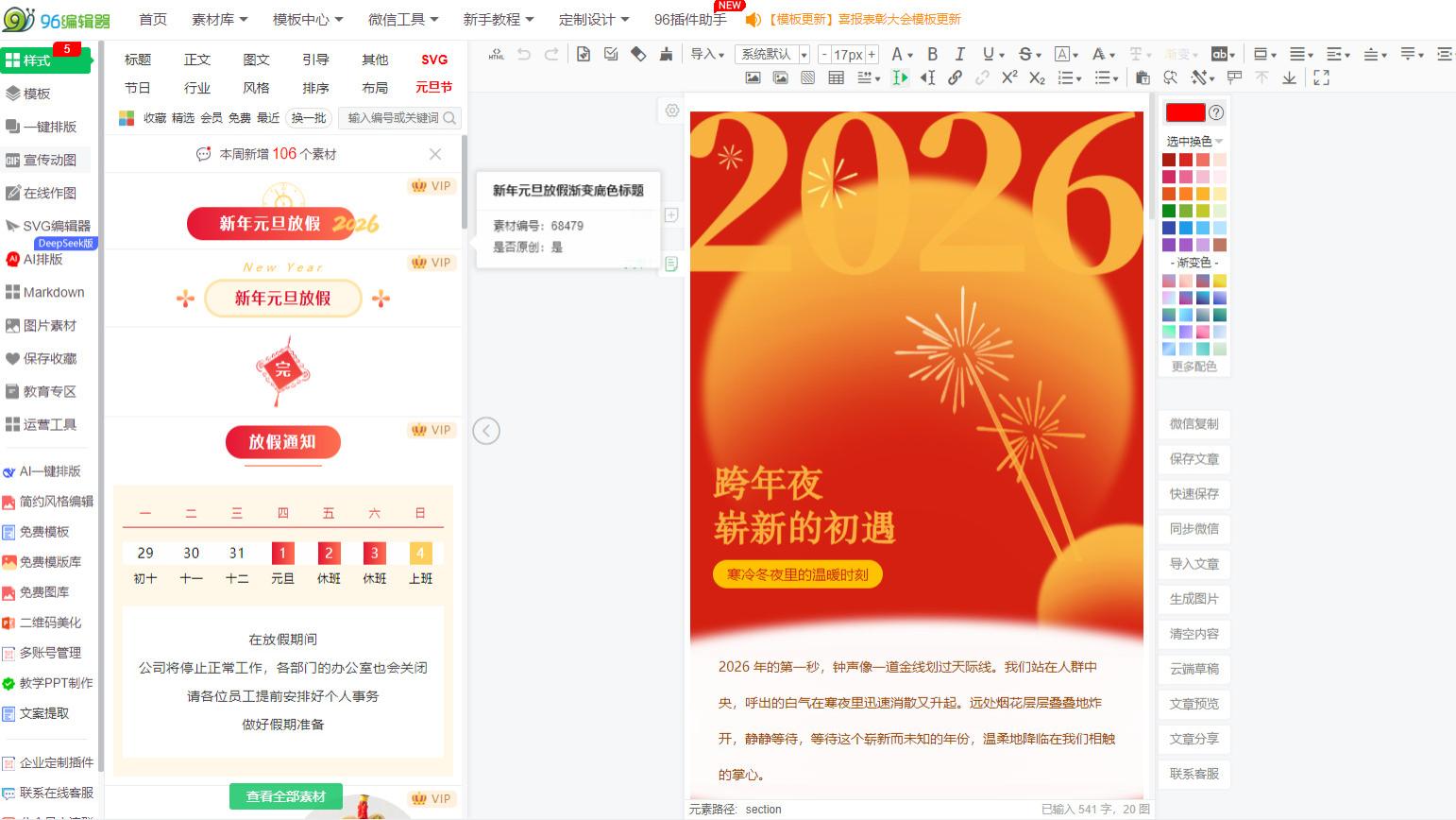Open the 系统默认 font family dropdown
Viewport: 1456px width, 820px height.
[770, 54]
